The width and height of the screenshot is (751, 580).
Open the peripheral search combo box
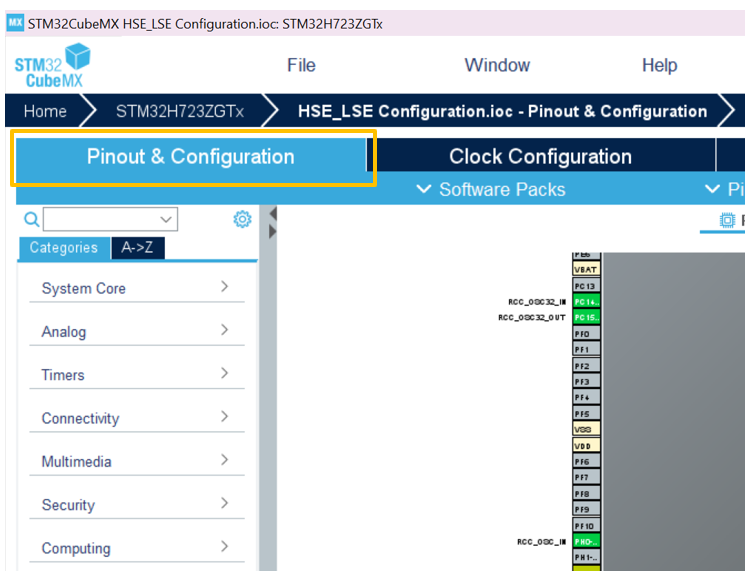pos(111,219)
